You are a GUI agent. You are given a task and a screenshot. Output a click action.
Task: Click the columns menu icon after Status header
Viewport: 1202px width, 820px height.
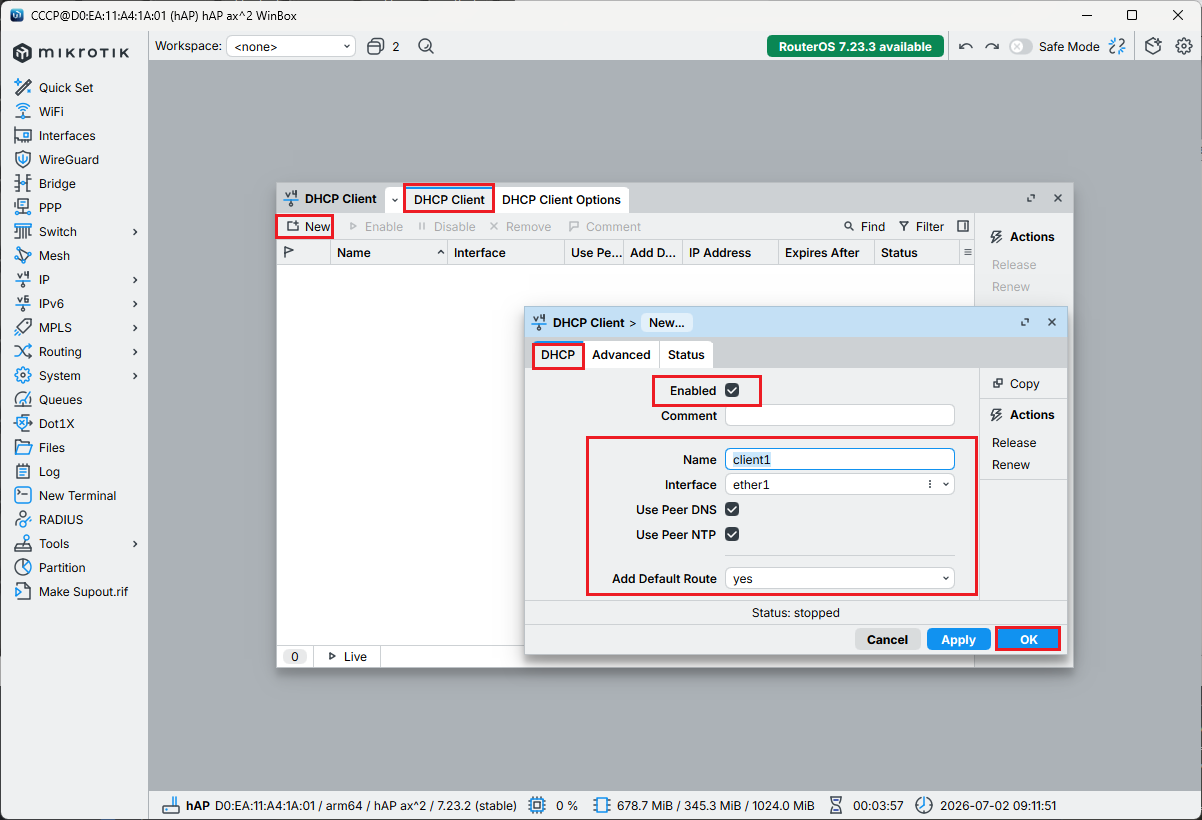point(967,253)
